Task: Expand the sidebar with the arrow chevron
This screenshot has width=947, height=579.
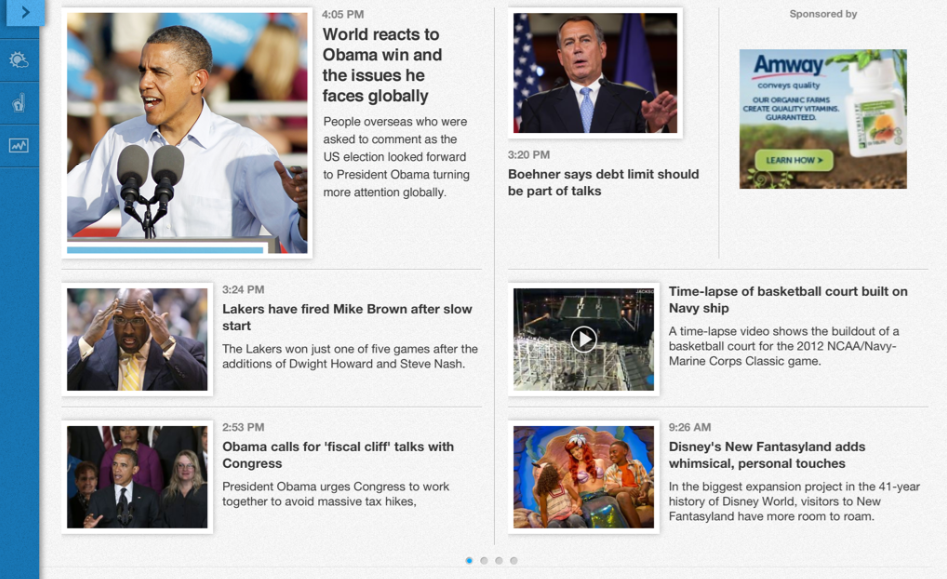Action: (x=24, y=13)
